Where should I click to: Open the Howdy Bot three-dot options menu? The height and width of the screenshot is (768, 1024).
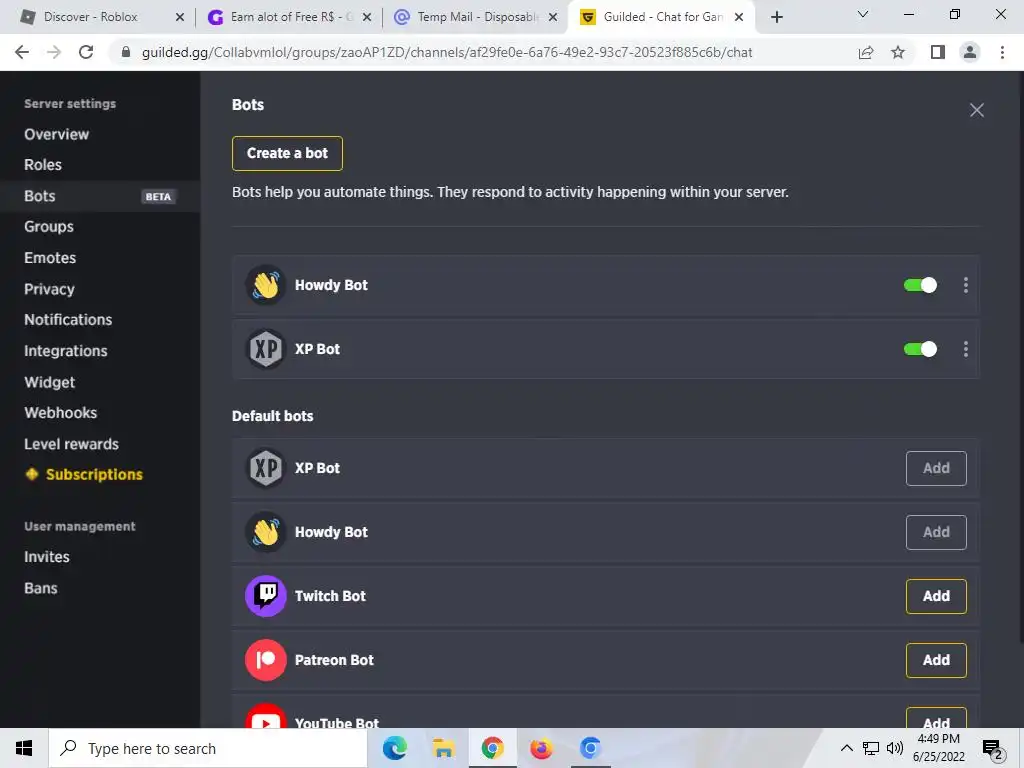(966, 285)
